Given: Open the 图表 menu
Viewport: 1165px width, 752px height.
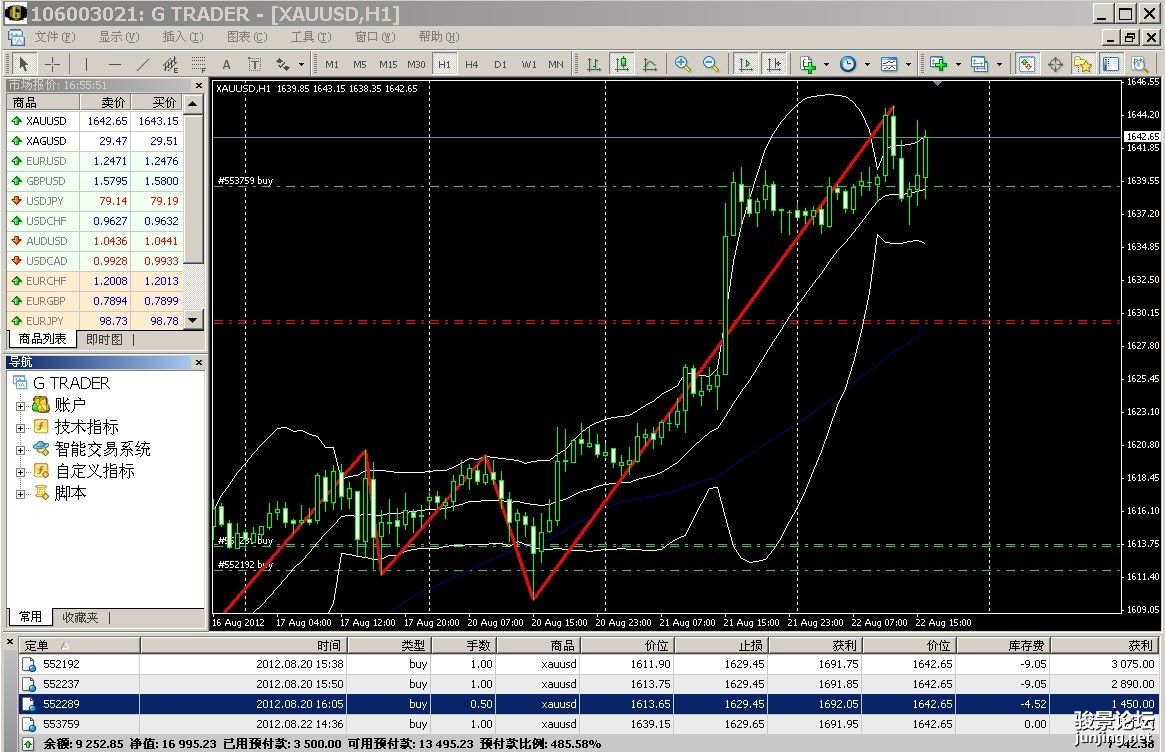Looking at the screenshot, I should pyautogui.click(x=247, y=36).
